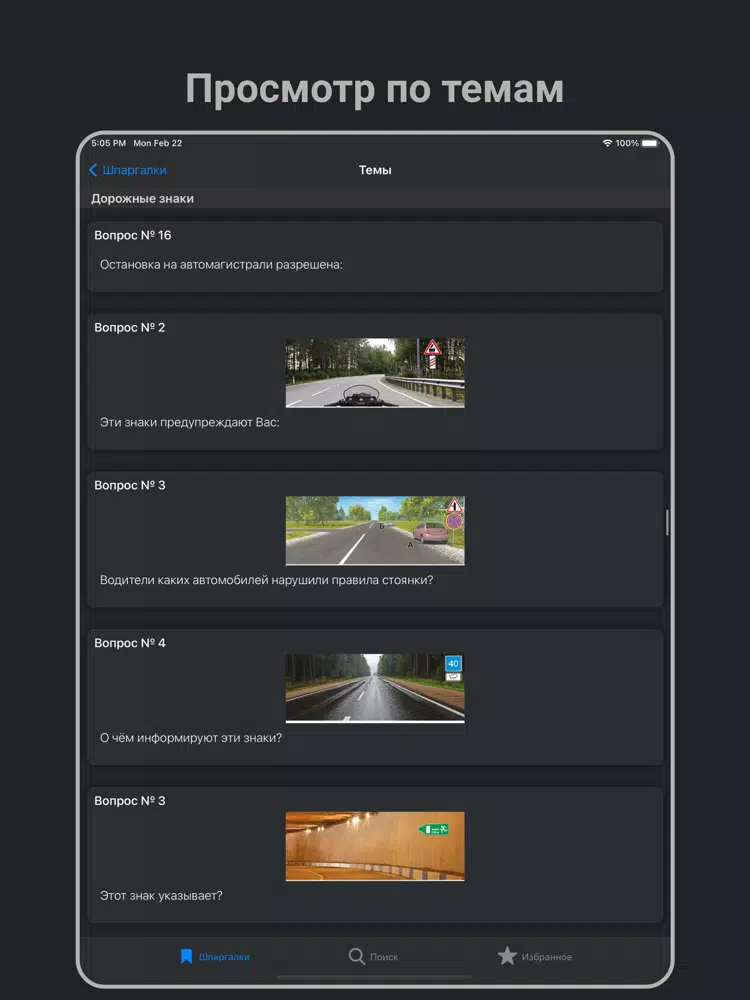Click the Дорожные знаки section header
The height and width of the screenshot is (1000, 750).
pos(143,199)
